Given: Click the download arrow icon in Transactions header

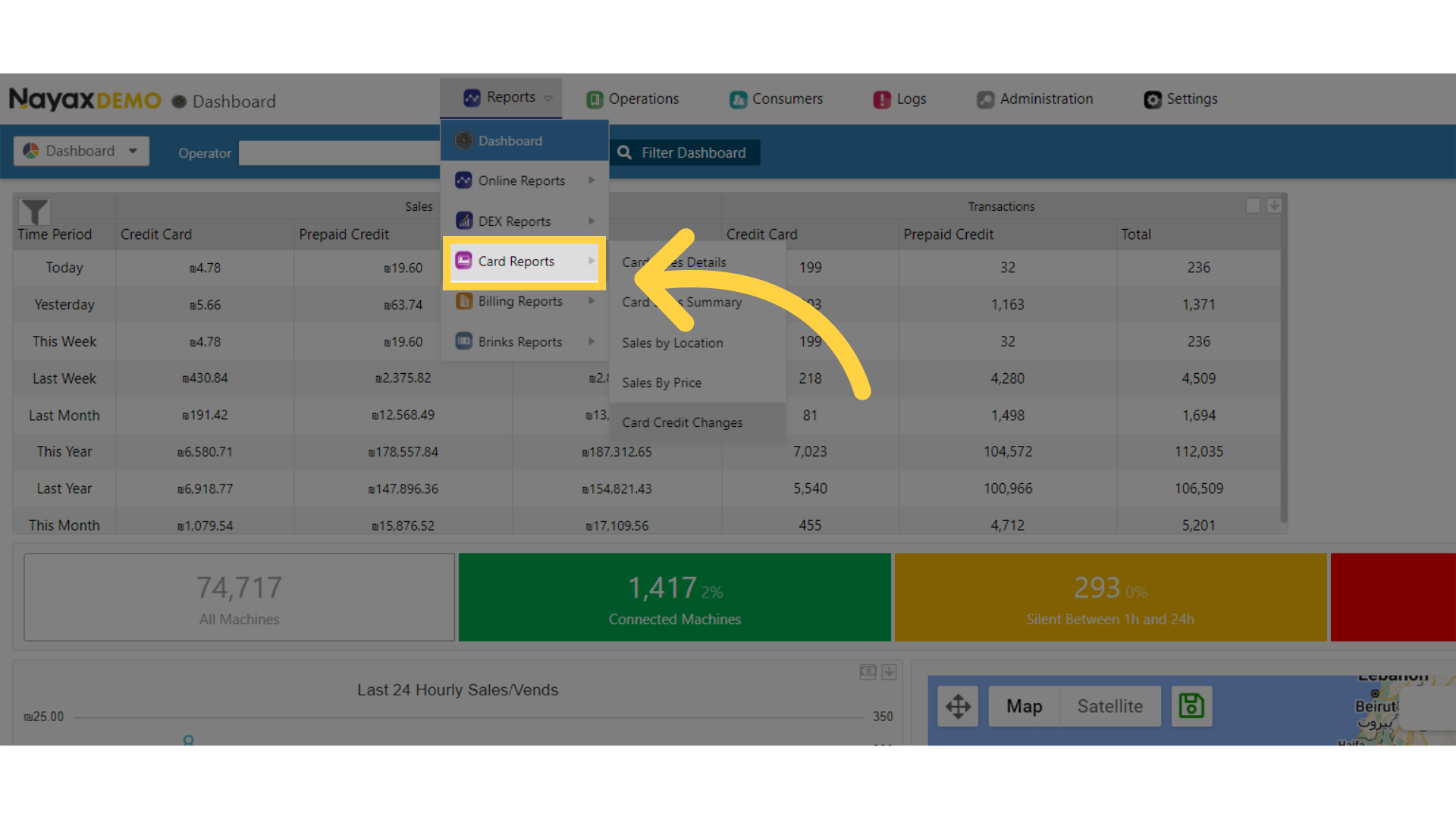Looking at the screenshot, I should click(x=1274, y=206).
